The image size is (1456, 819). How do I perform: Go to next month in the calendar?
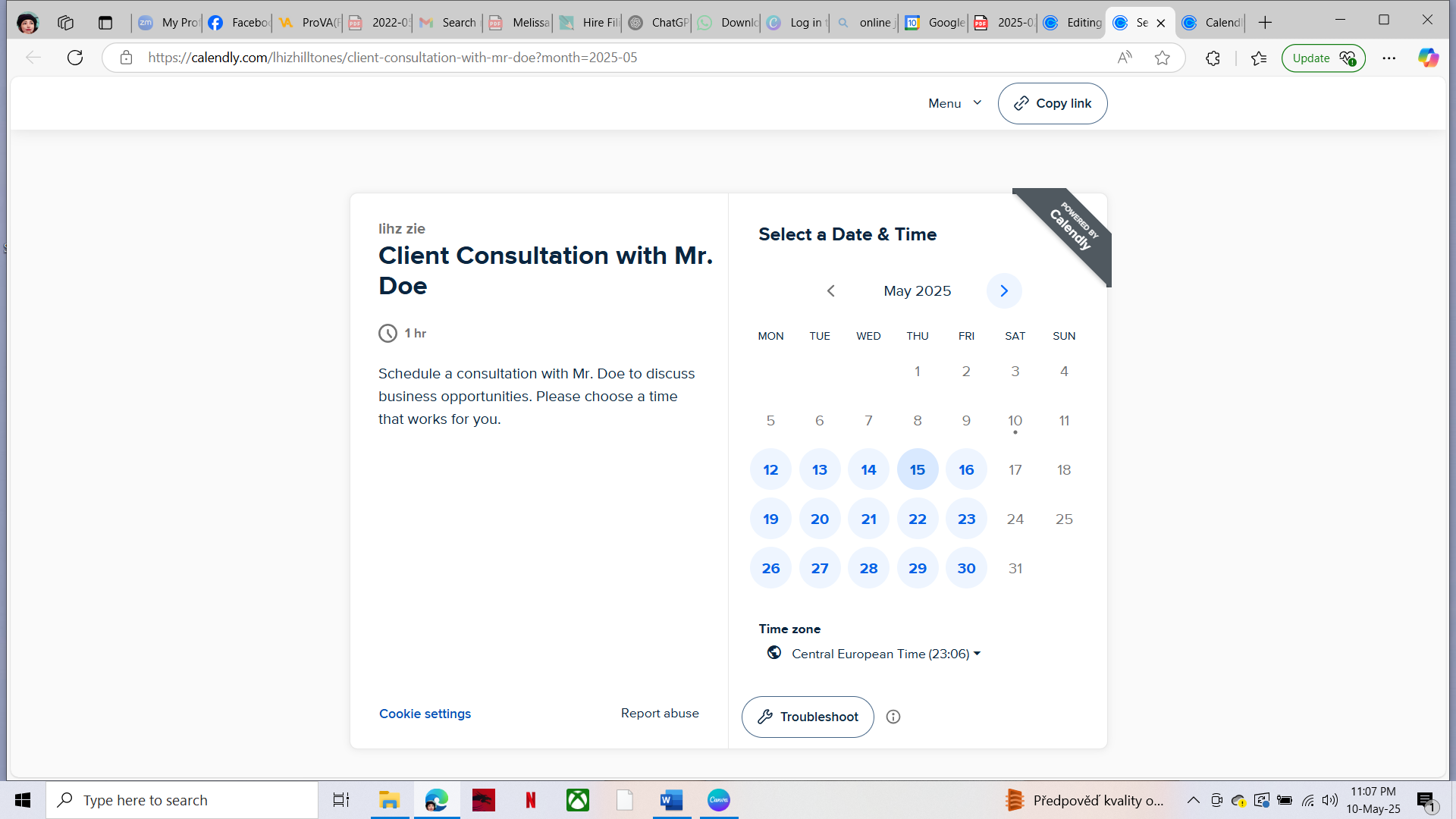(1003, 291)
